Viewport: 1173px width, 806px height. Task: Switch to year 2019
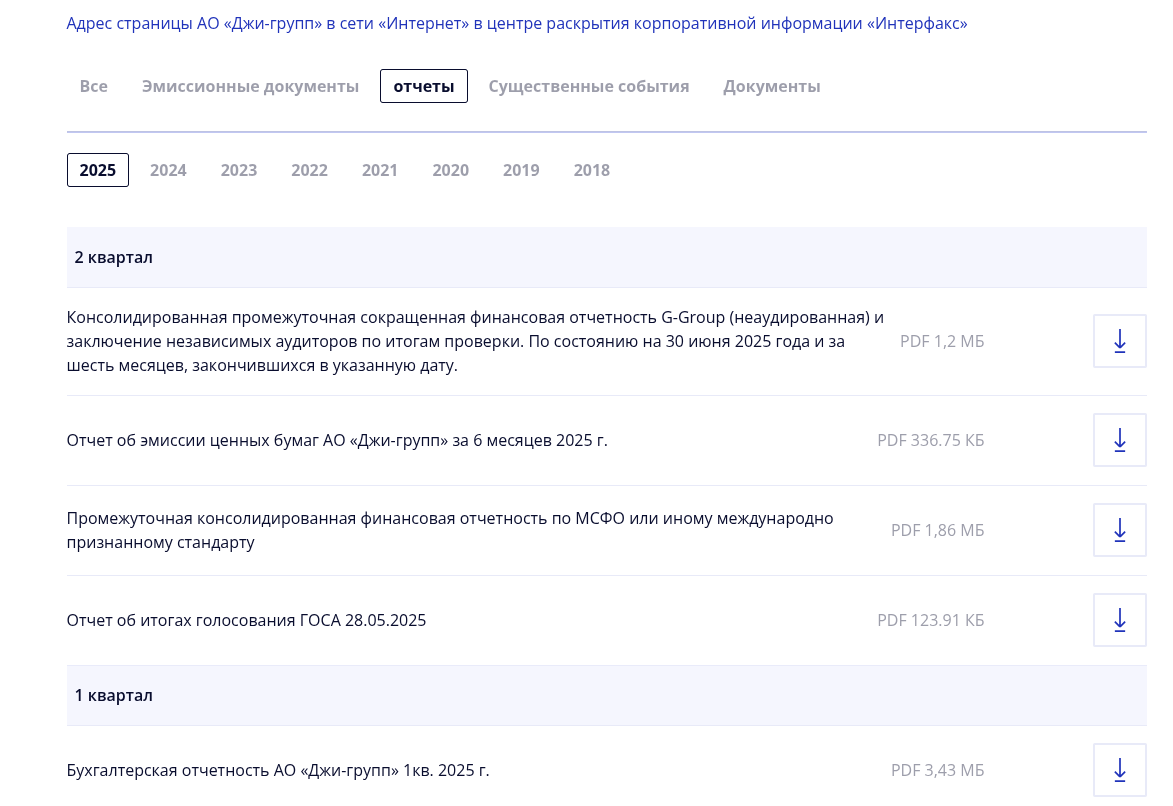(x=521, y=170)
